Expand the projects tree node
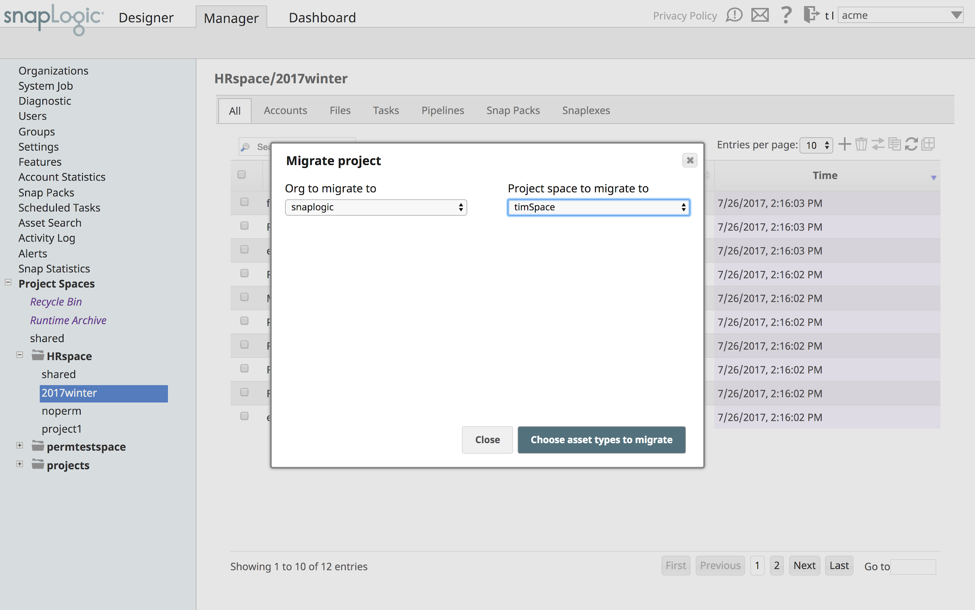975x610 pixels. click(x=20, y=464)
